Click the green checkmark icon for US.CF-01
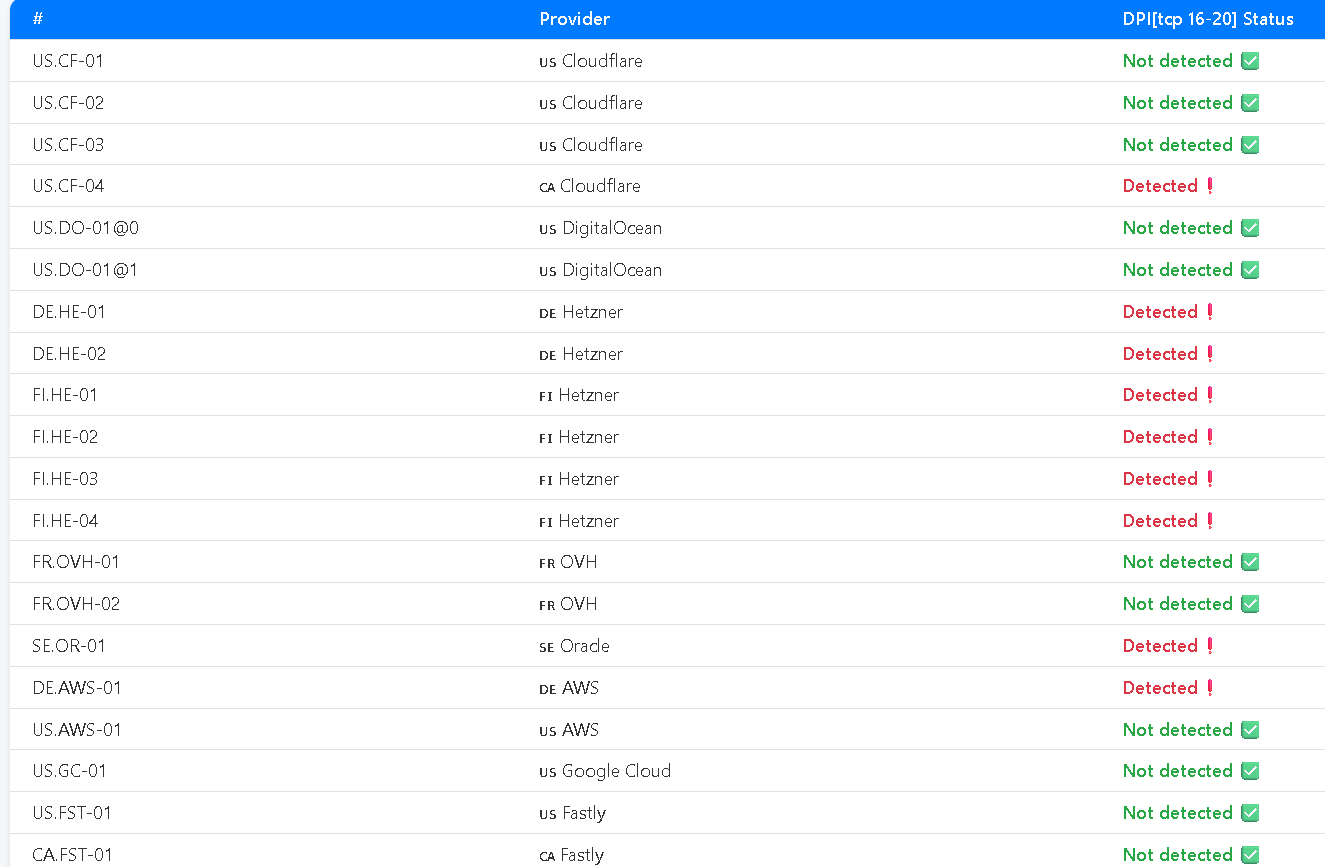Screen dimensions: 1325x867 [1249, 61]
